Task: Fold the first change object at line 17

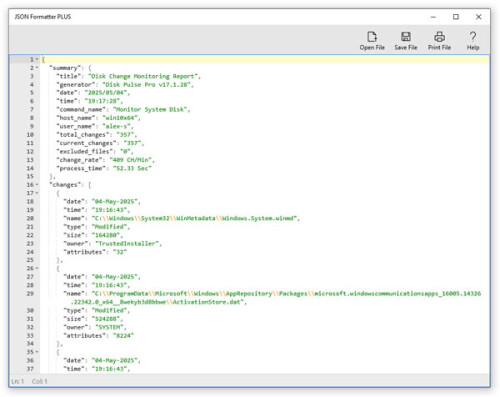Action: pos(37,193)
